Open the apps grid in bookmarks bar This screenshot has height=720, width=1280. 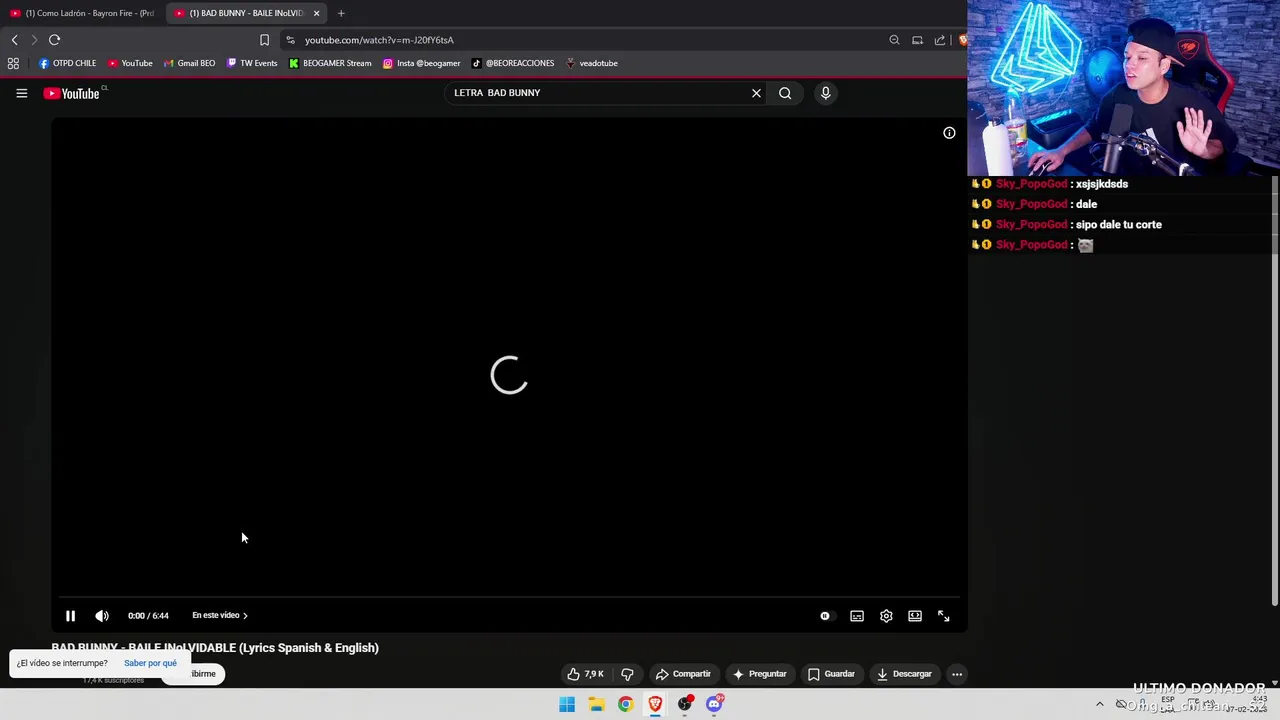(13, 63)
